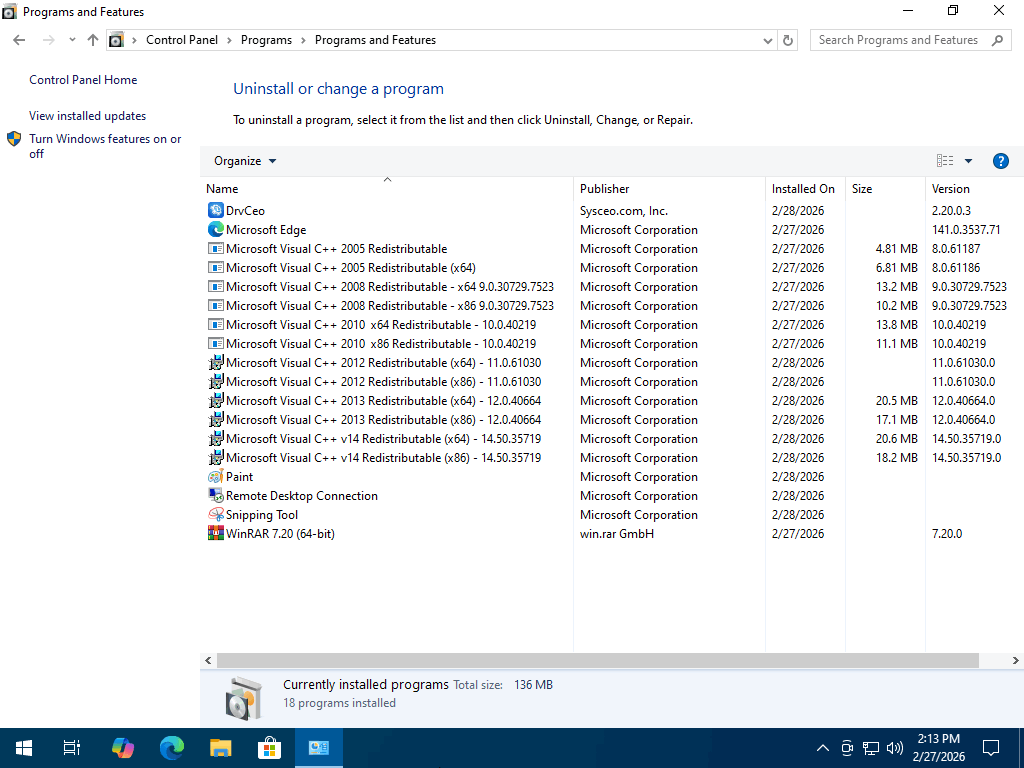Expand the Organize dropdown menu
This screenshot has width=1024, height=768.
pos(245,161)
